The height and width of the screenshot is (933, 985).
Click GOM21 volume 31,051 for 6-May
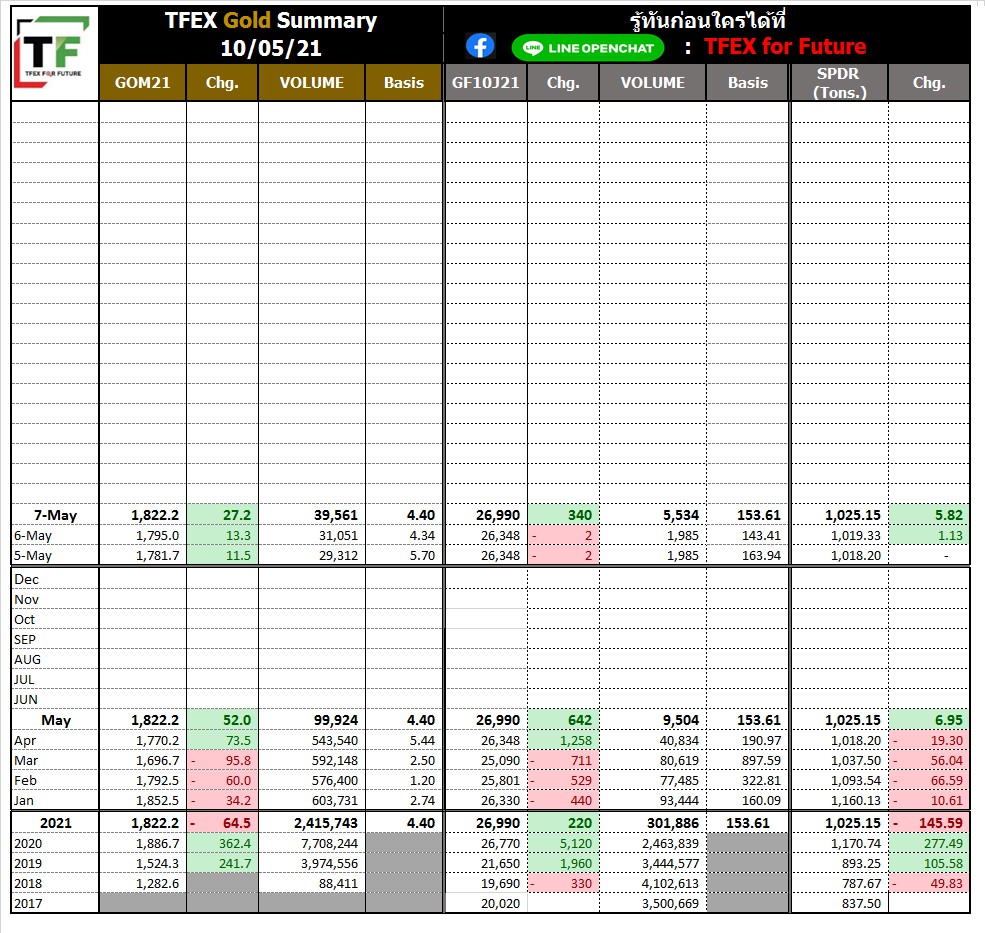338,536
